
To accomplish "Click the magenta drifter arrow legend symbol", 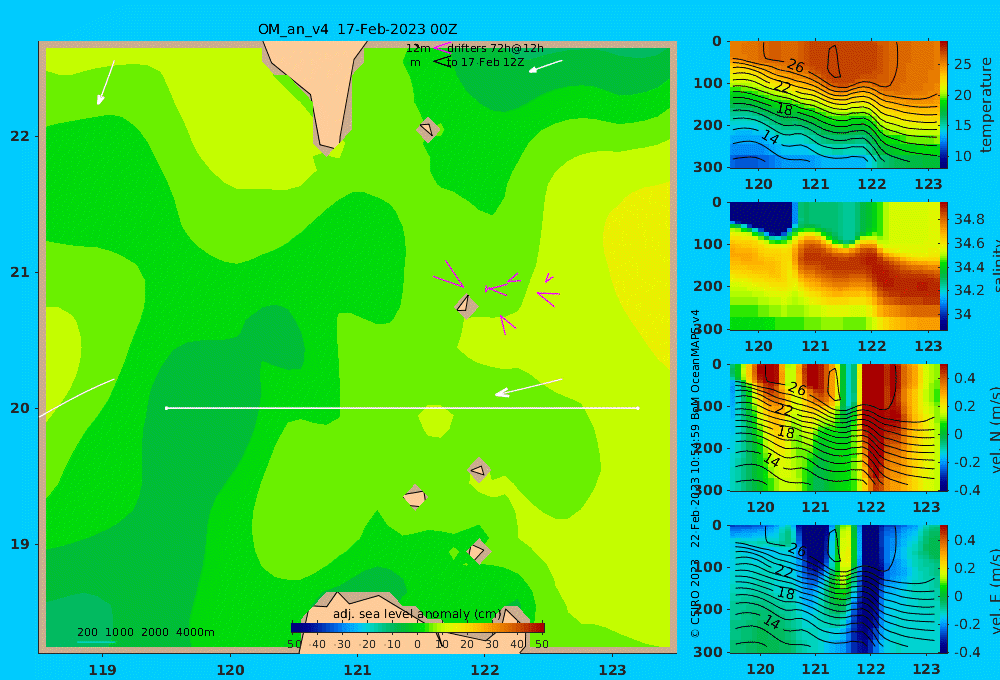I will pos(442,47).
